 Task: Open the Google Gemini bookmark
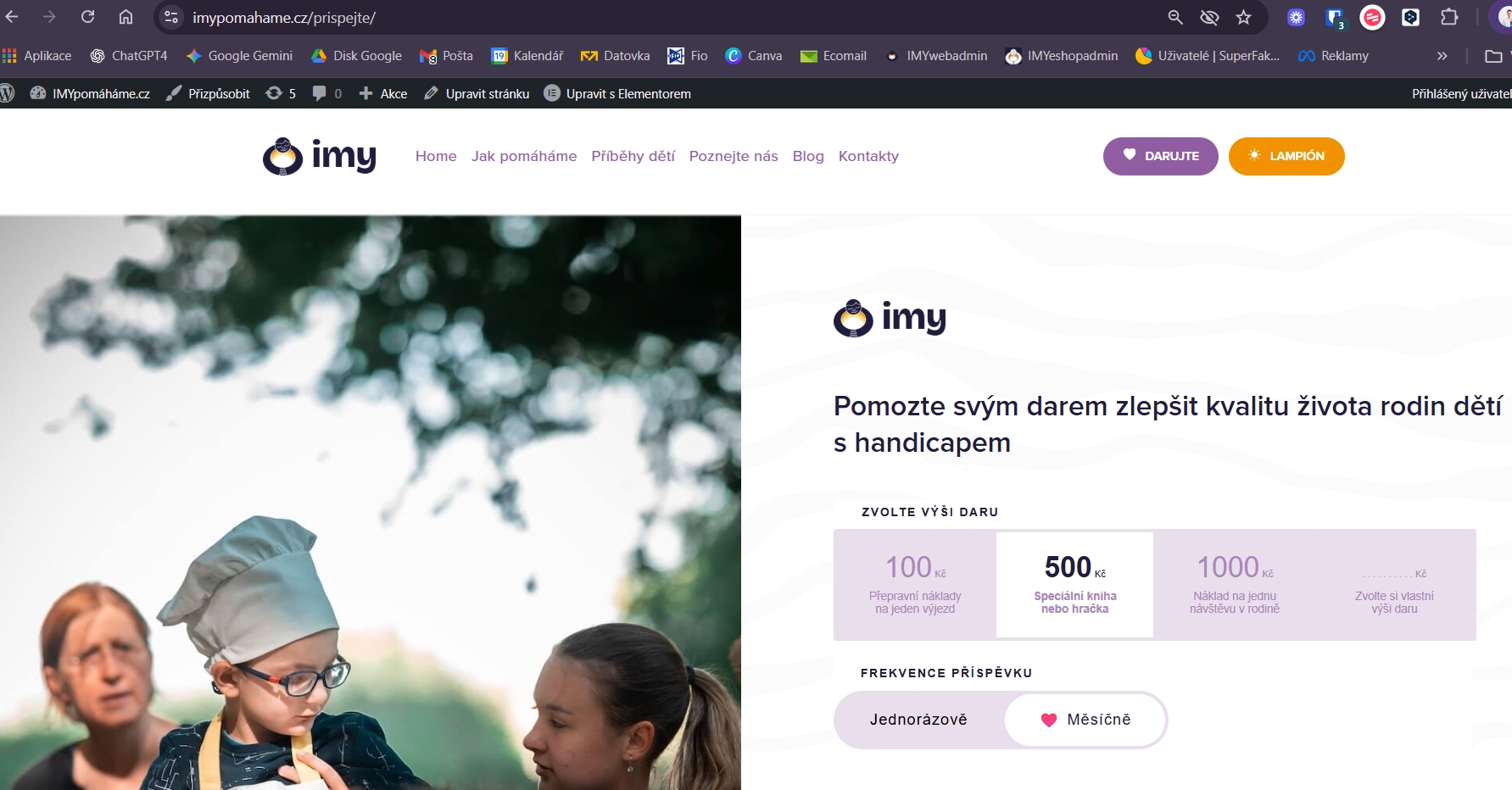[x=239, y=56]
